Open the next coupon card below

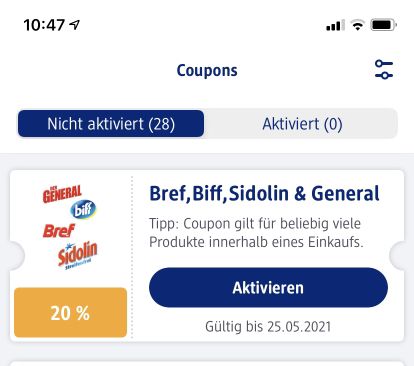tap(207, 363)
